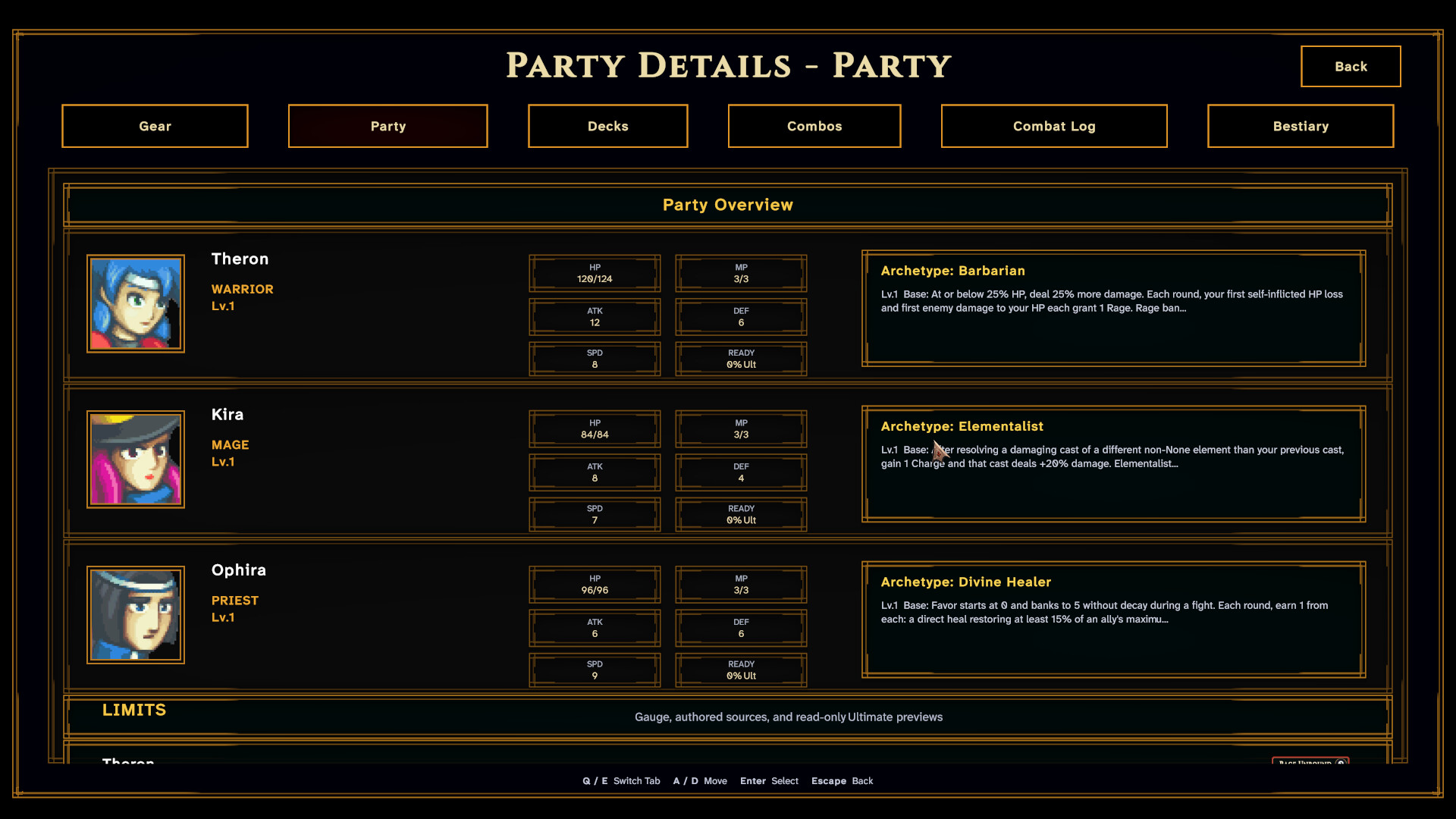Click Theron's DEF 6 stat box
The image size is (1456, 819).
click(741, 316)
